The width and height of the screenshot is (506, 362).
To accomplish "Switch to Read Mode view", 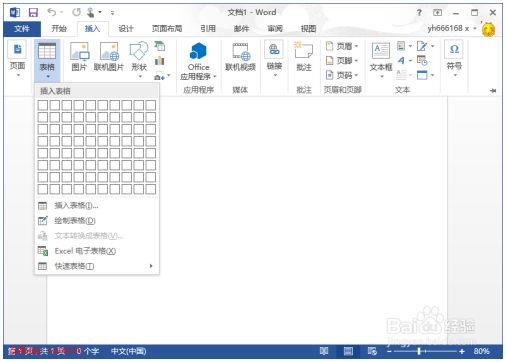I will [x=324, y=351].
